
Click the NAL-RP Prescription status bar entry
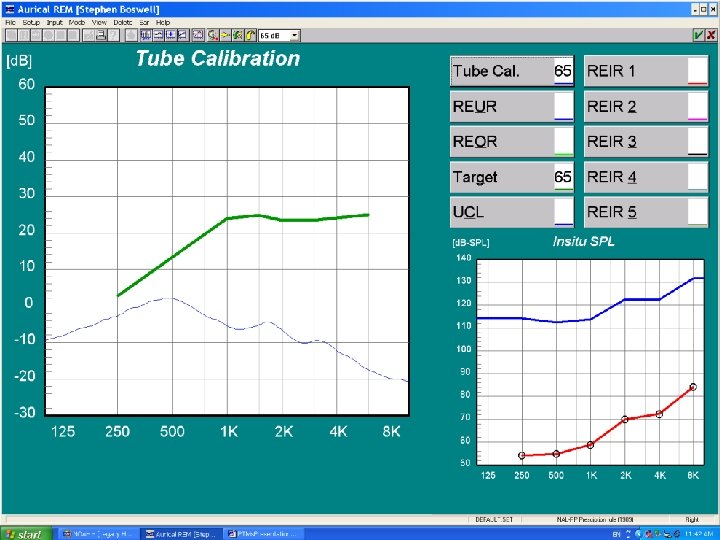(595, 519)
